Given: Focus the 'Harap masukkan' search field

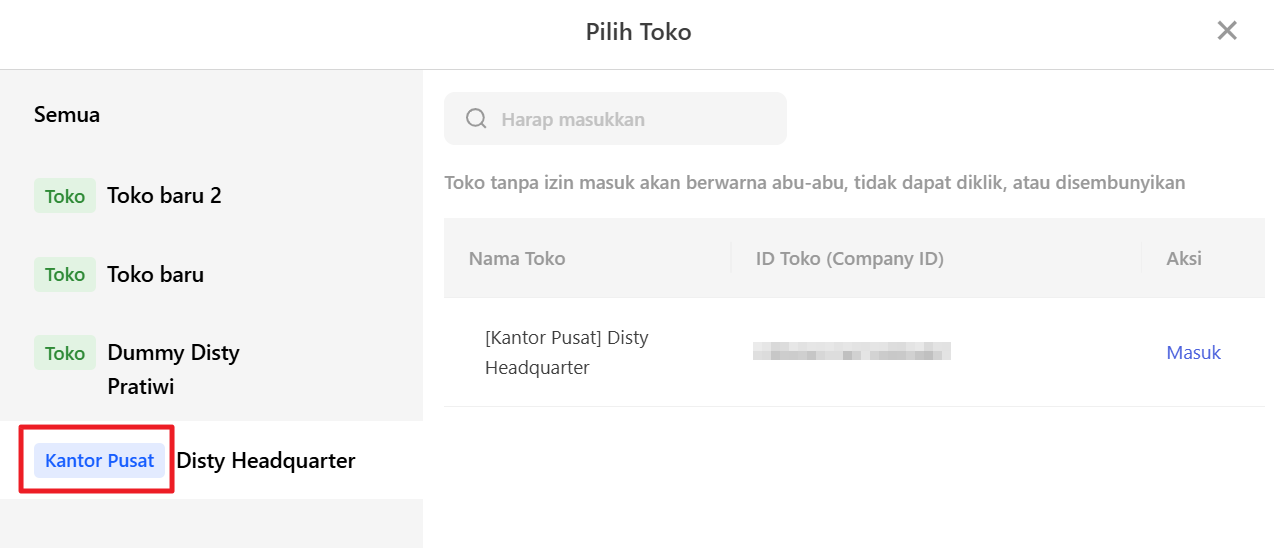Looking at the screenshot, I should [x=630, y=119].
